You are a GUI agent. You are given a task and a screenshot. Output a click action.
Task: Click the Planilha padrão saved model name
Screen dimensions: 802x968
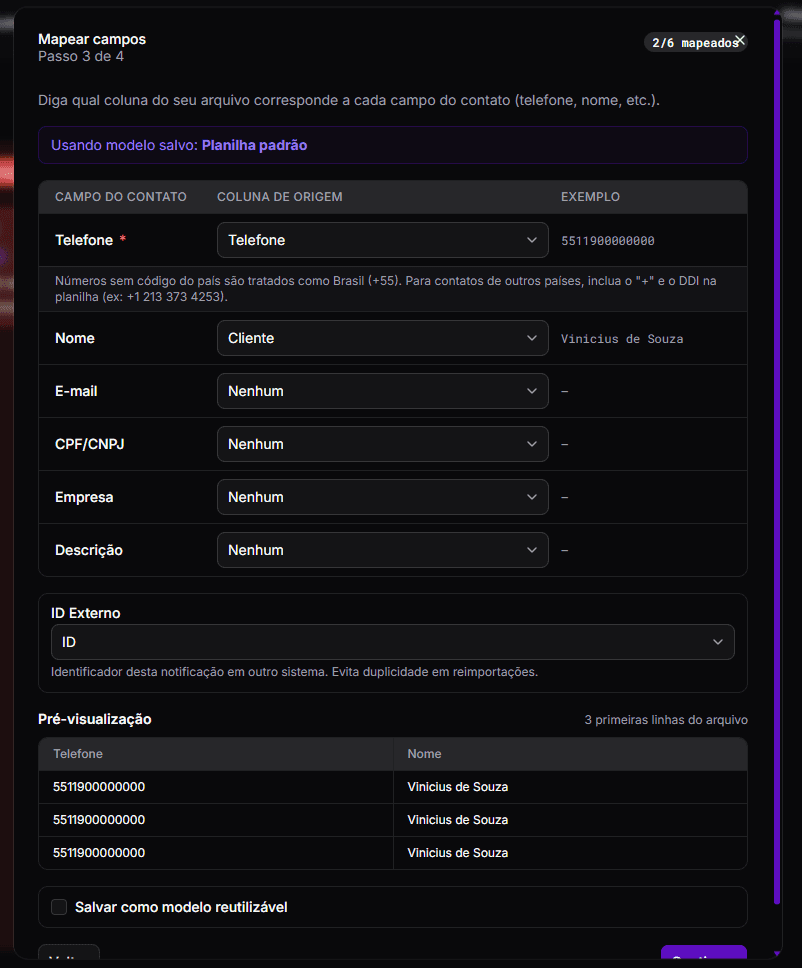[254, 145]
